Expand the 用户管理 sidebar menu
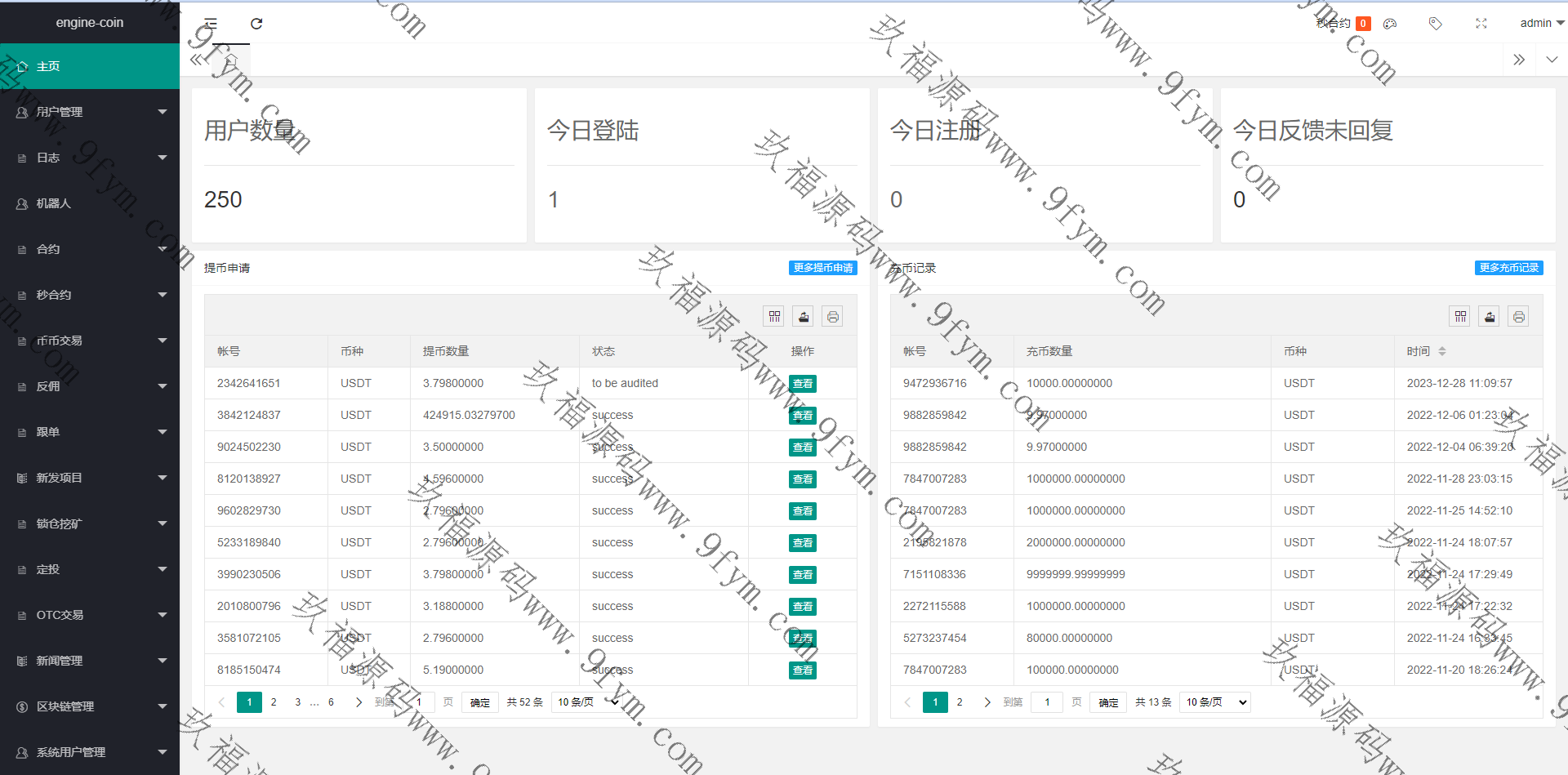The height and width of the screenshot is (775, 1568). tap(90, 112)
